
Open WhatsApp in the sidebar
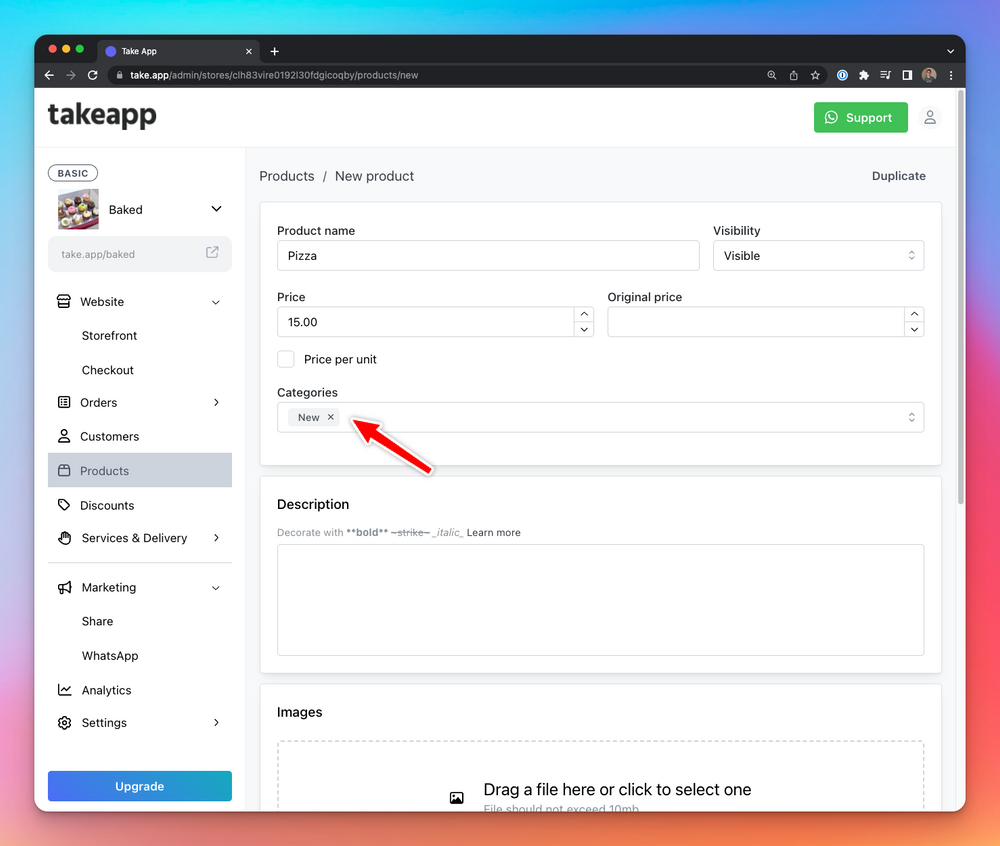tap(110, 656)
